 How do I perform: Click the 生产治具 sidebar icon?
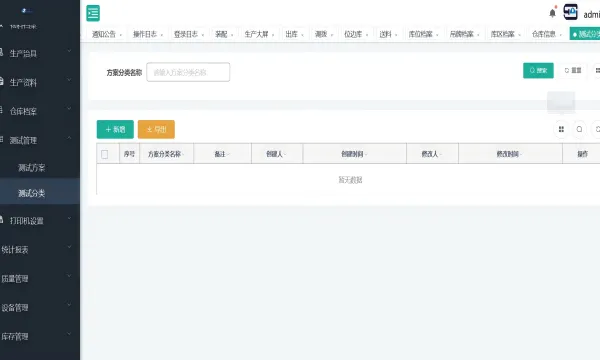[x=2, y=52]
